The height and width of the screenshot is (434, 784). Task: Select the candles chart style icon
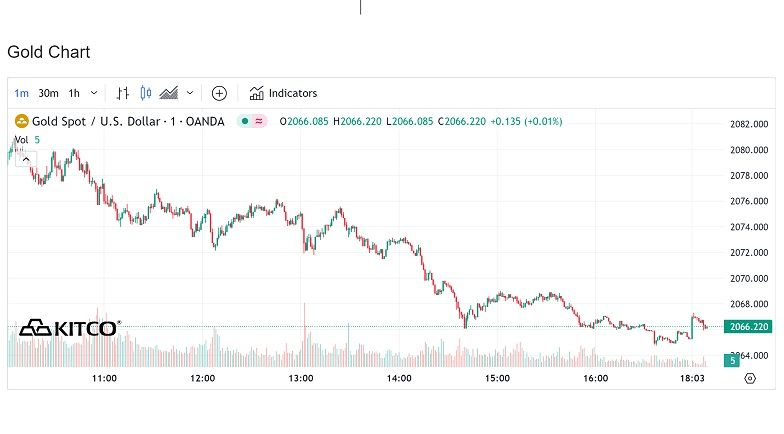(146, 93)
